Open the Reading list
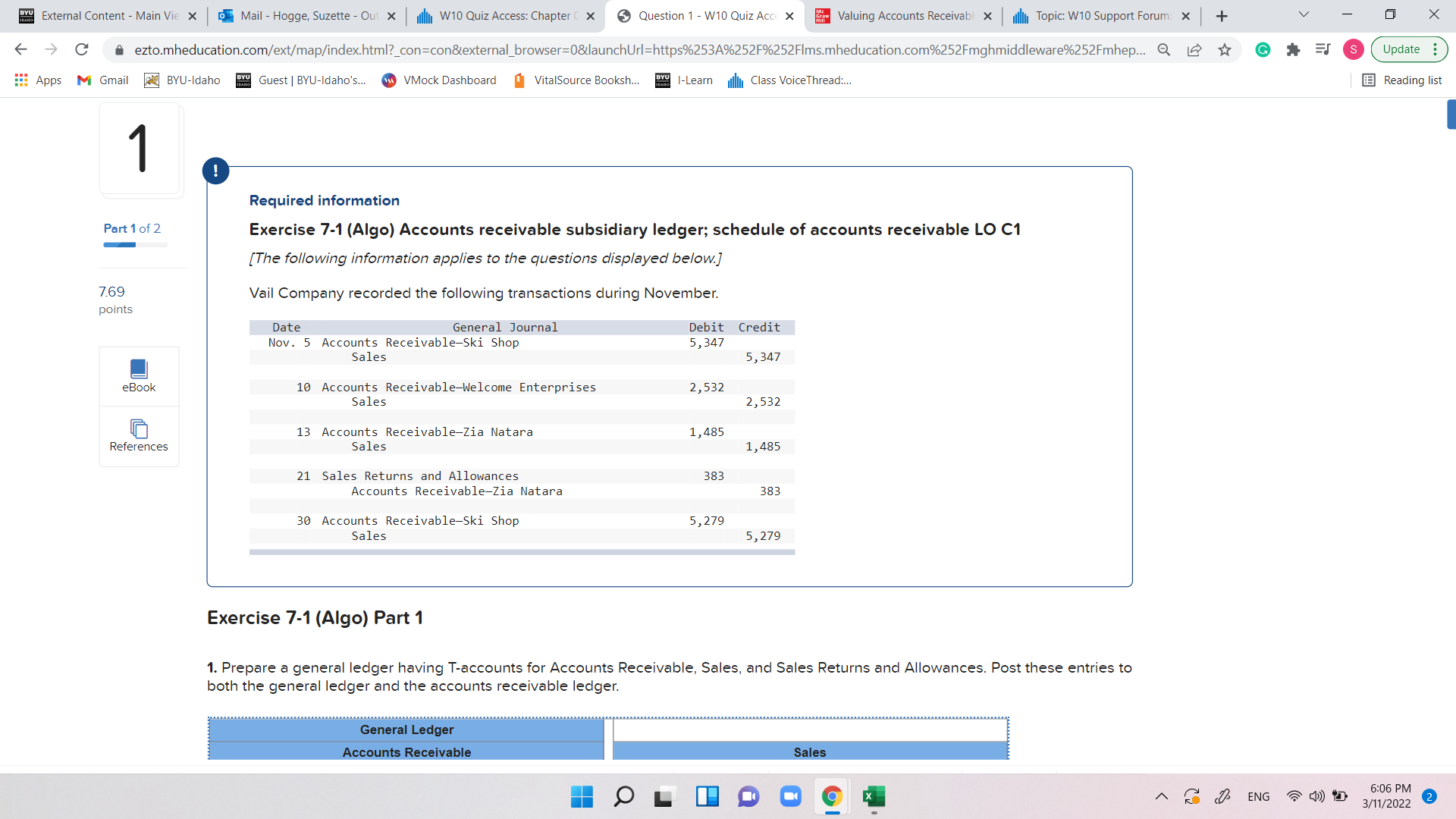This screenshot has height=819, width=1456. click(1401, 80)
